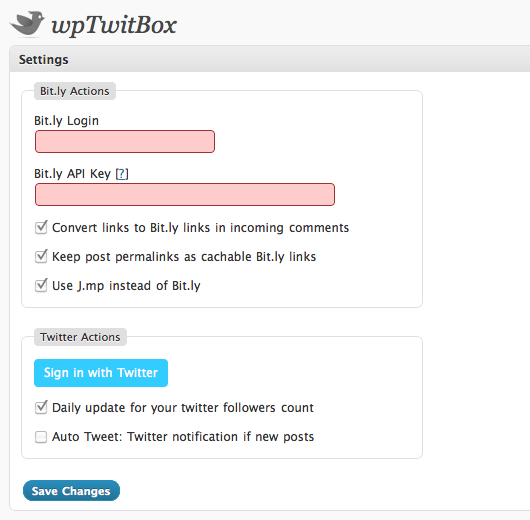Uncheck Daily update for twitter followers checkbox

pos(41,407)
